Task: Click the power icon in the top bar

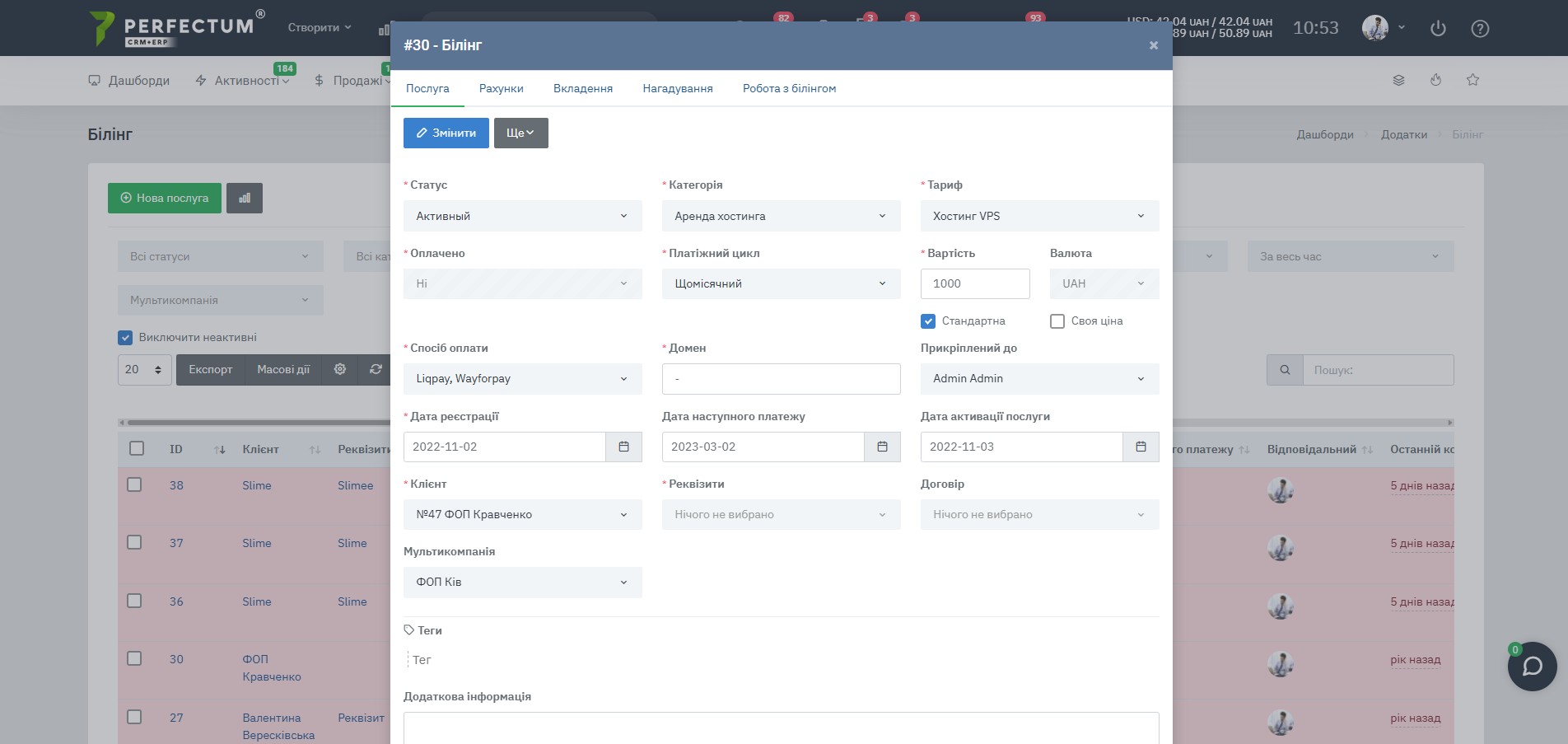Action: tap(1438, 29)
